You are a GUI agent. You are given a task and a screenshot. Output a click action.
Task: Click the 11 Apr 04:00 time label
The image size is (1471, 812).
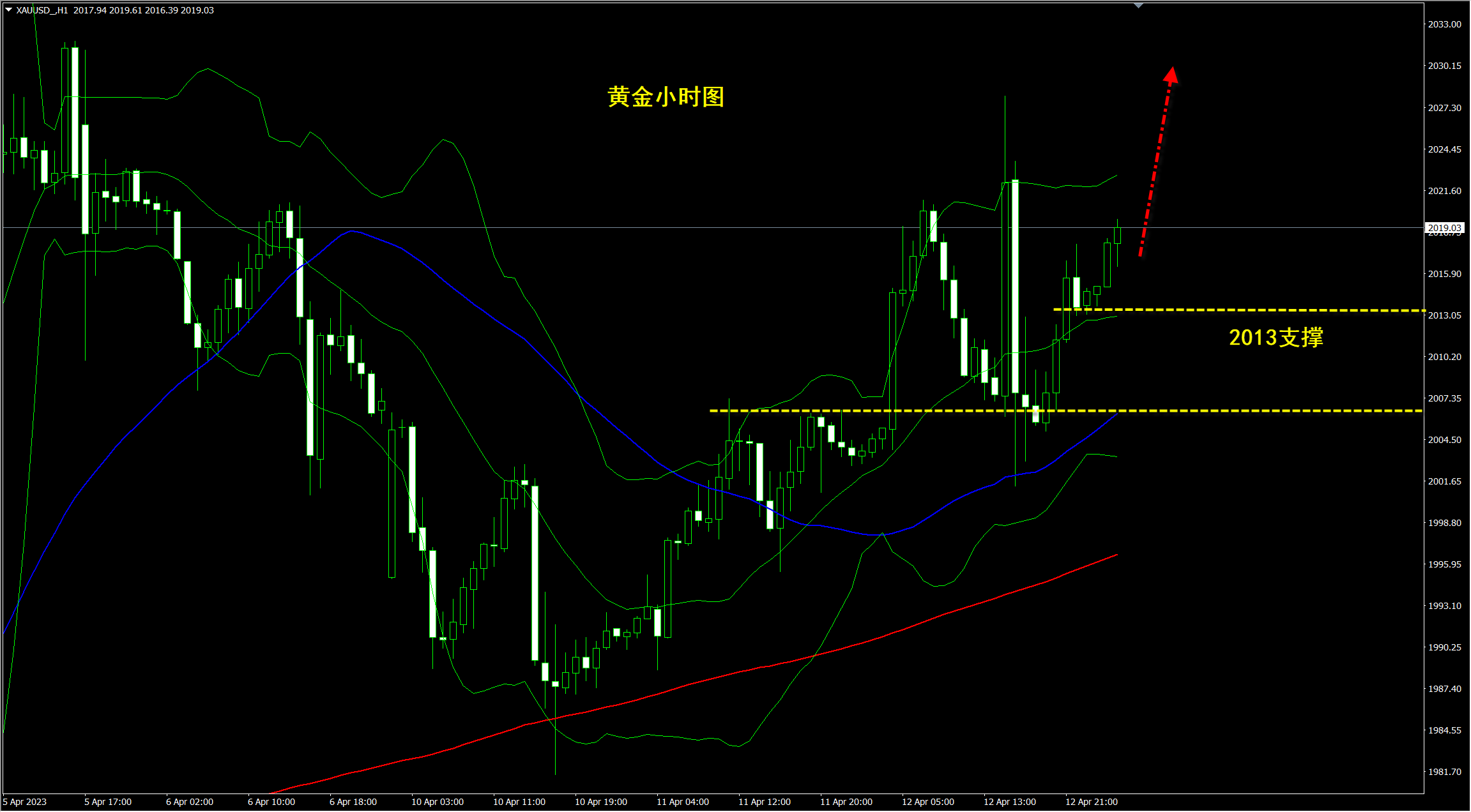coord(682,802)
